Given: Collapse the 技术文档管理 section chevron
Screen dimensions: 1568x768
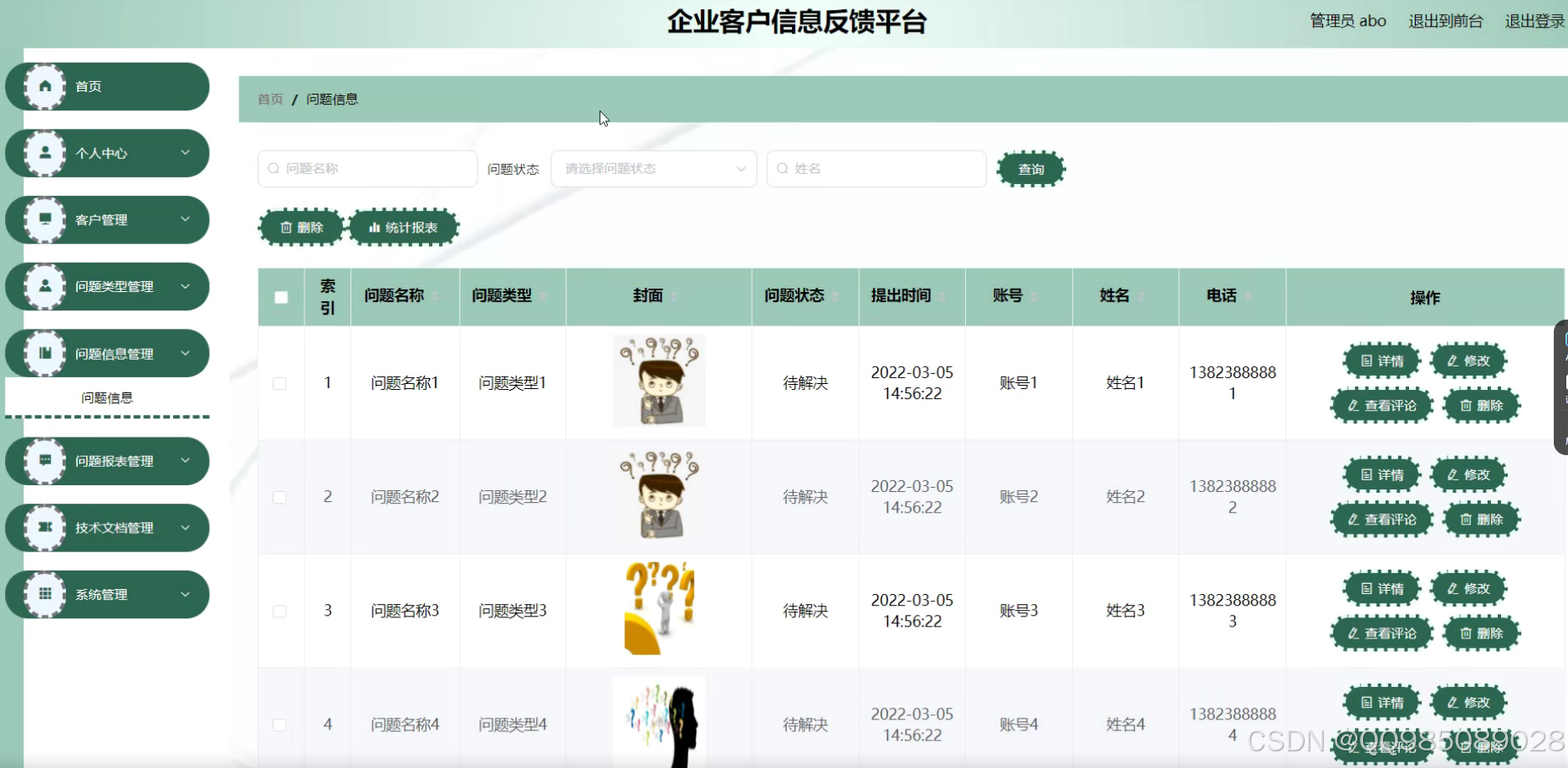Looking at the screenshot, I should tap(186, 527).
